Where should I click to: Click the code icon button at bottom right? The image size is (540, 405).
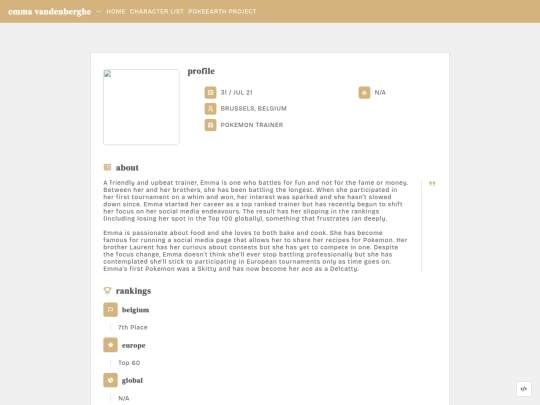tap(523, 389)
